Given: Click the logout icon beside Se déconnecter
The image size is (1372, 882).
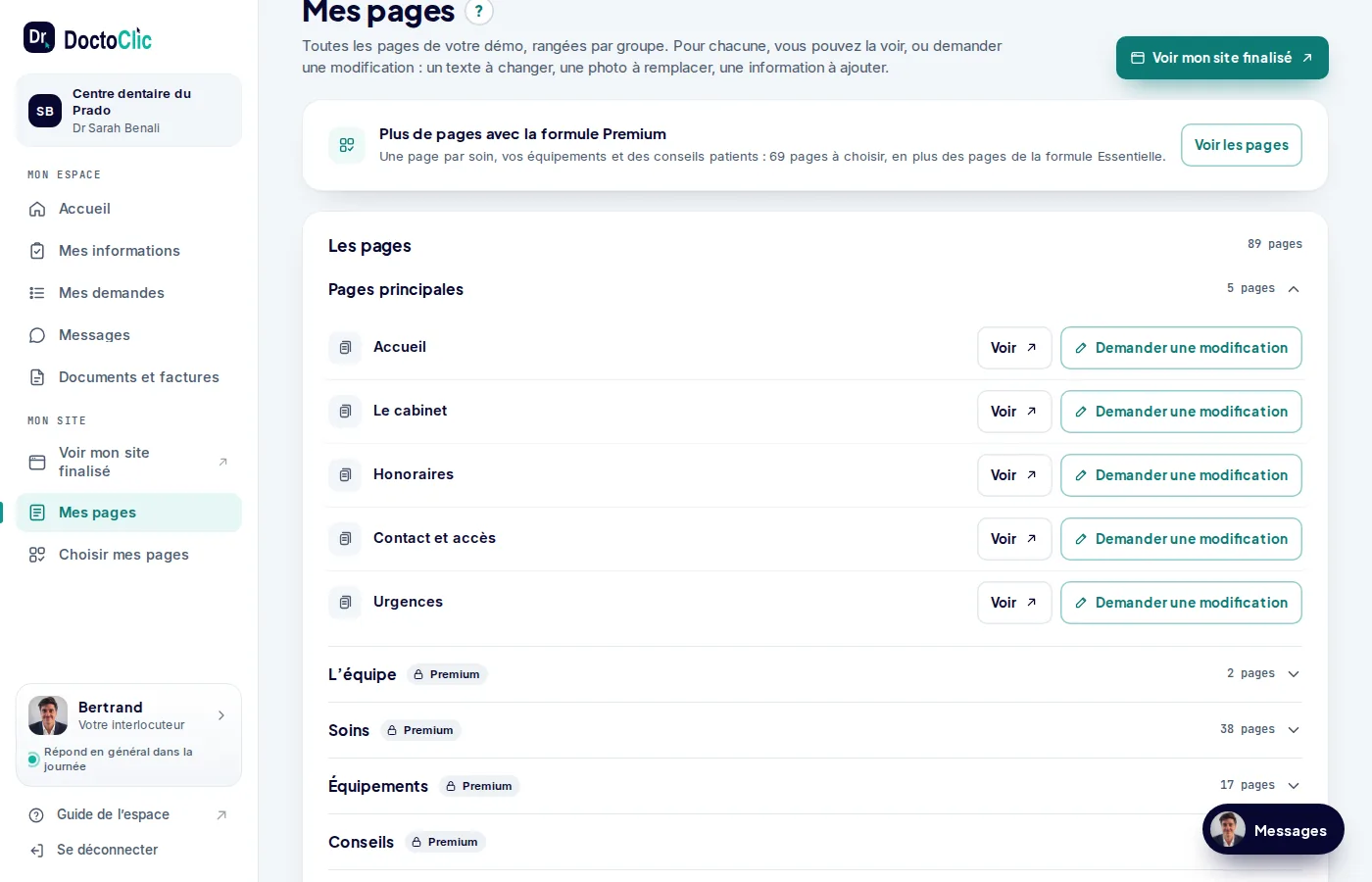Looking at the screenshot, I should click(x=37, y=851).
